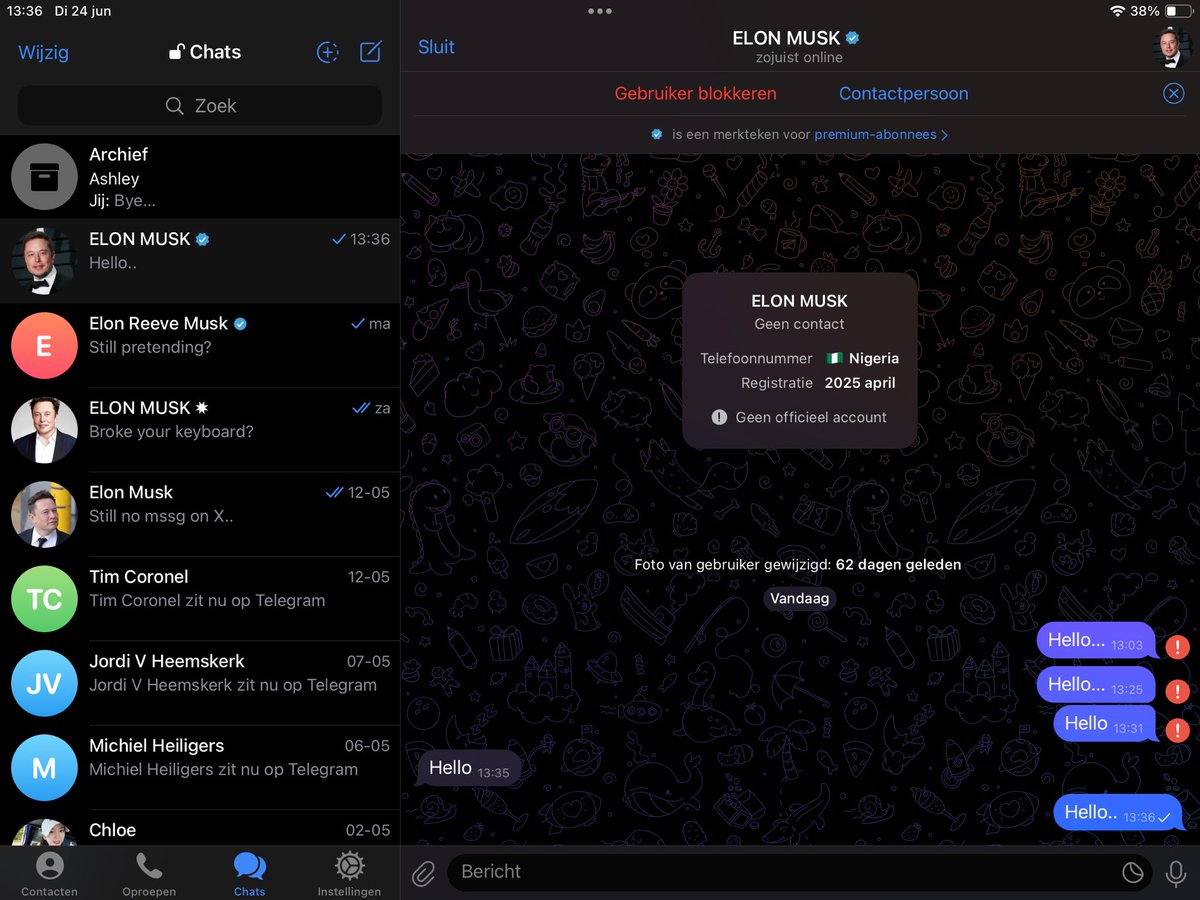Tap the unlocked padlock icon beside Chats title
Image resolution: width=1200 pixels, height=900 pixels.
[x=177, y=52]
